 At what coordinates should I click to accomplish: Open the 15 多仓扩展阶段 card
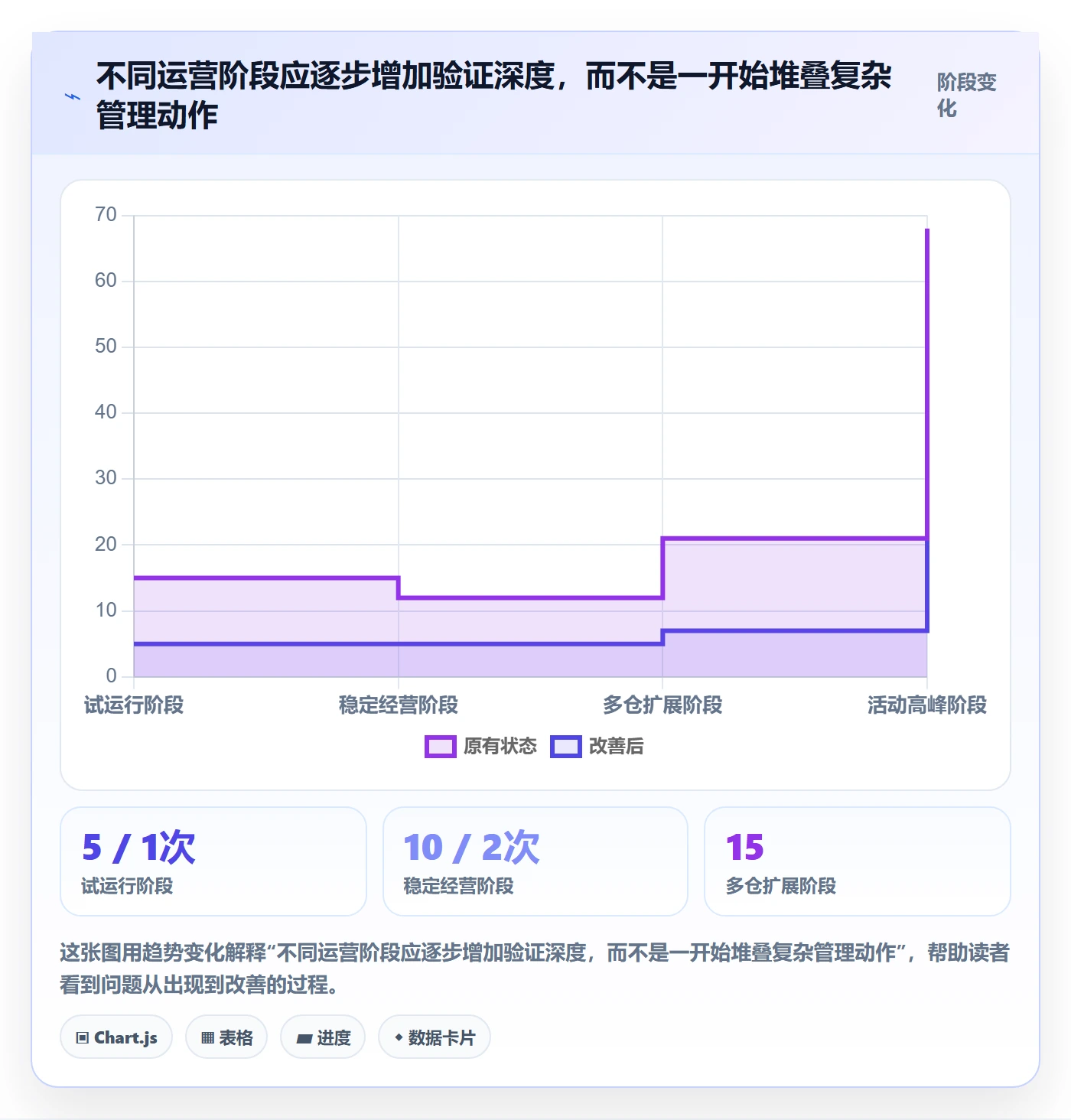[858, 861]
